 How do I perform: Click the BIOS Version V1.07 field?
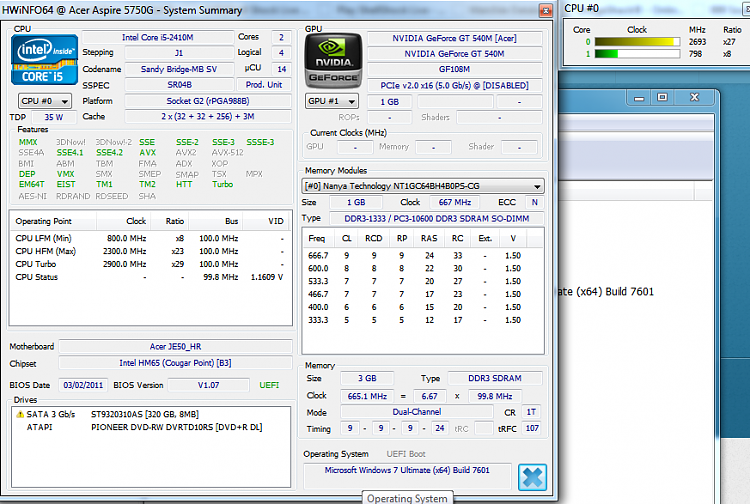tap(209, 385)
